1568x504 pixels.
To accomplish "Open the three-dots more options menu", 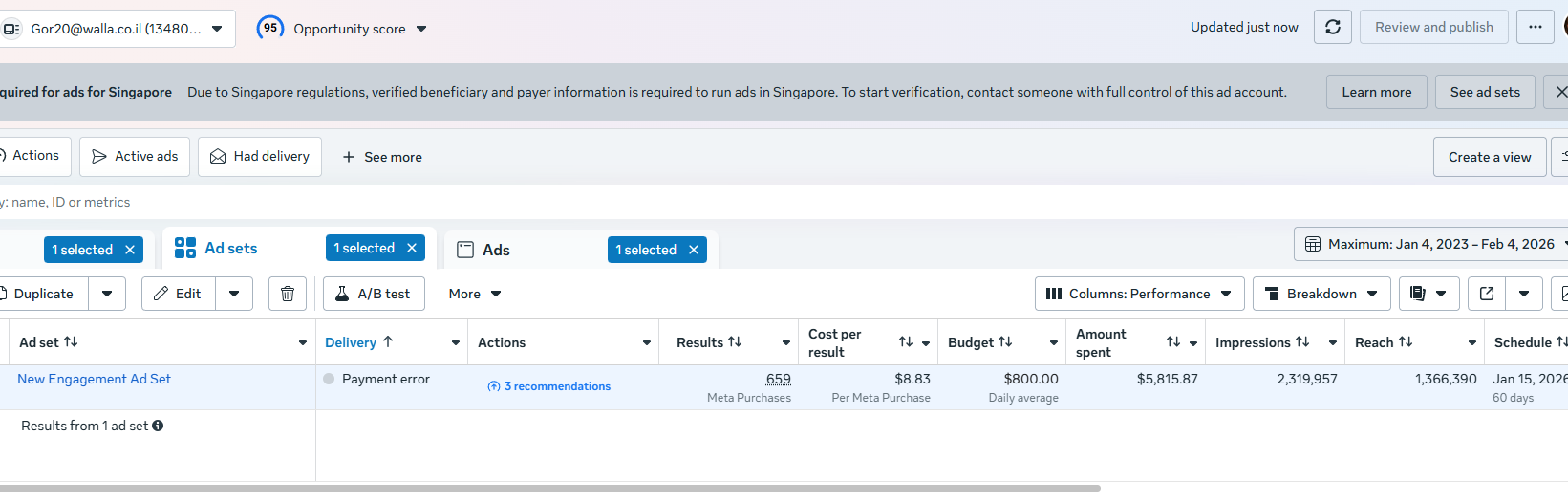I will point(1536,27).
